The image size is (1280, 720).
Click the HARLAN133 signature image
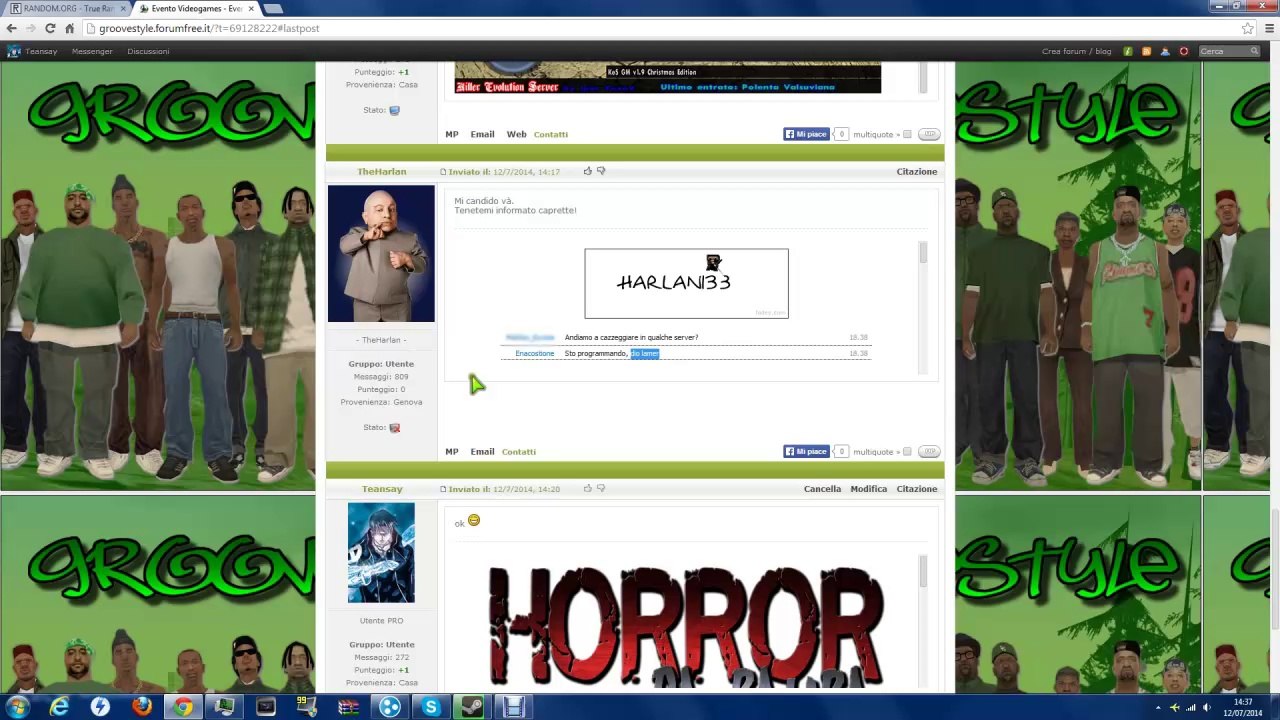pos(686,283)
